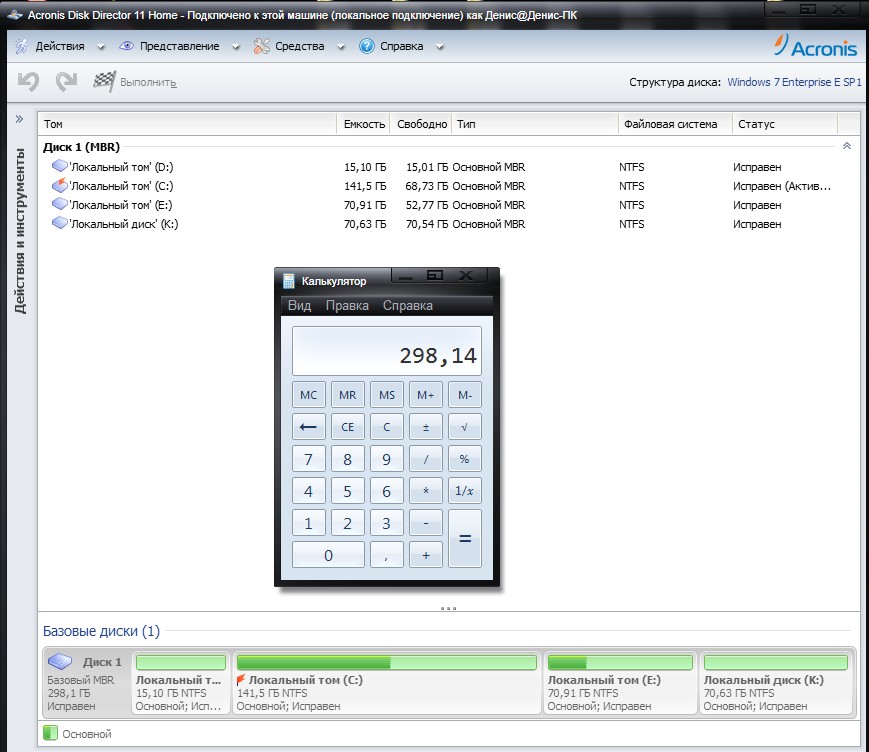Click the Actions menu runner icon
This screenshot has width=869, height=752.
(22, 46)
